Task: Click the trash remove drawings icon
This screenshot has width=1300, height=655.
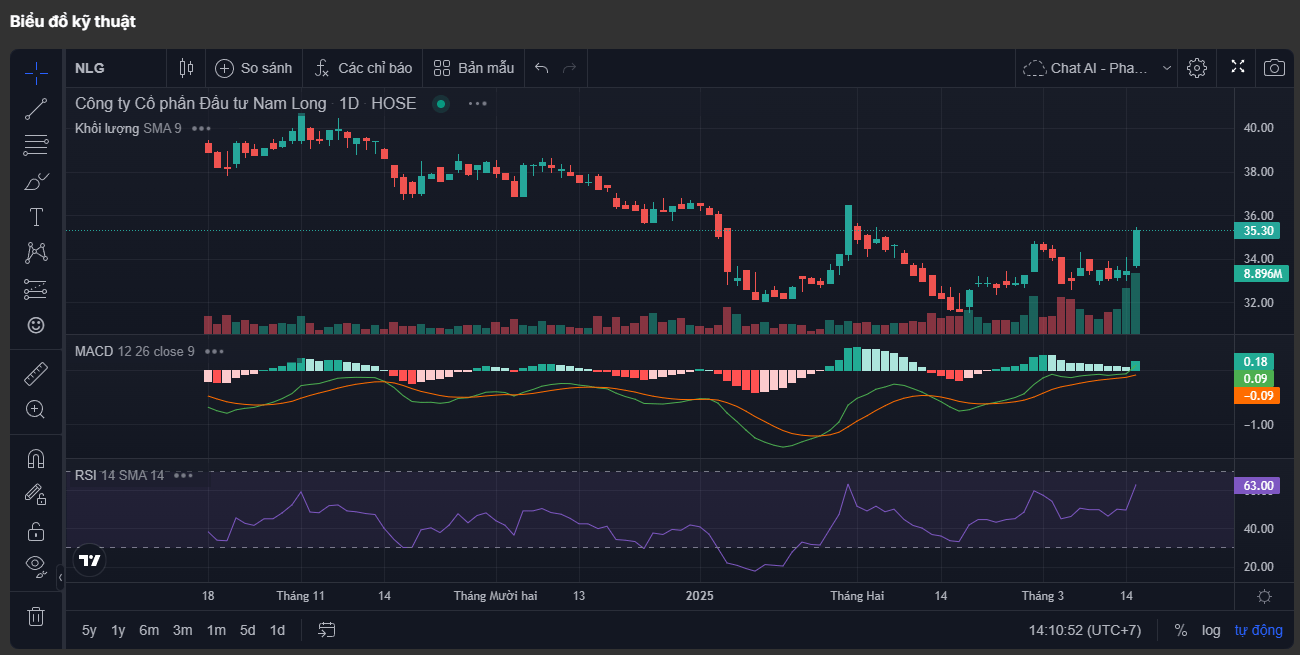Action: [x=36, y=616]
